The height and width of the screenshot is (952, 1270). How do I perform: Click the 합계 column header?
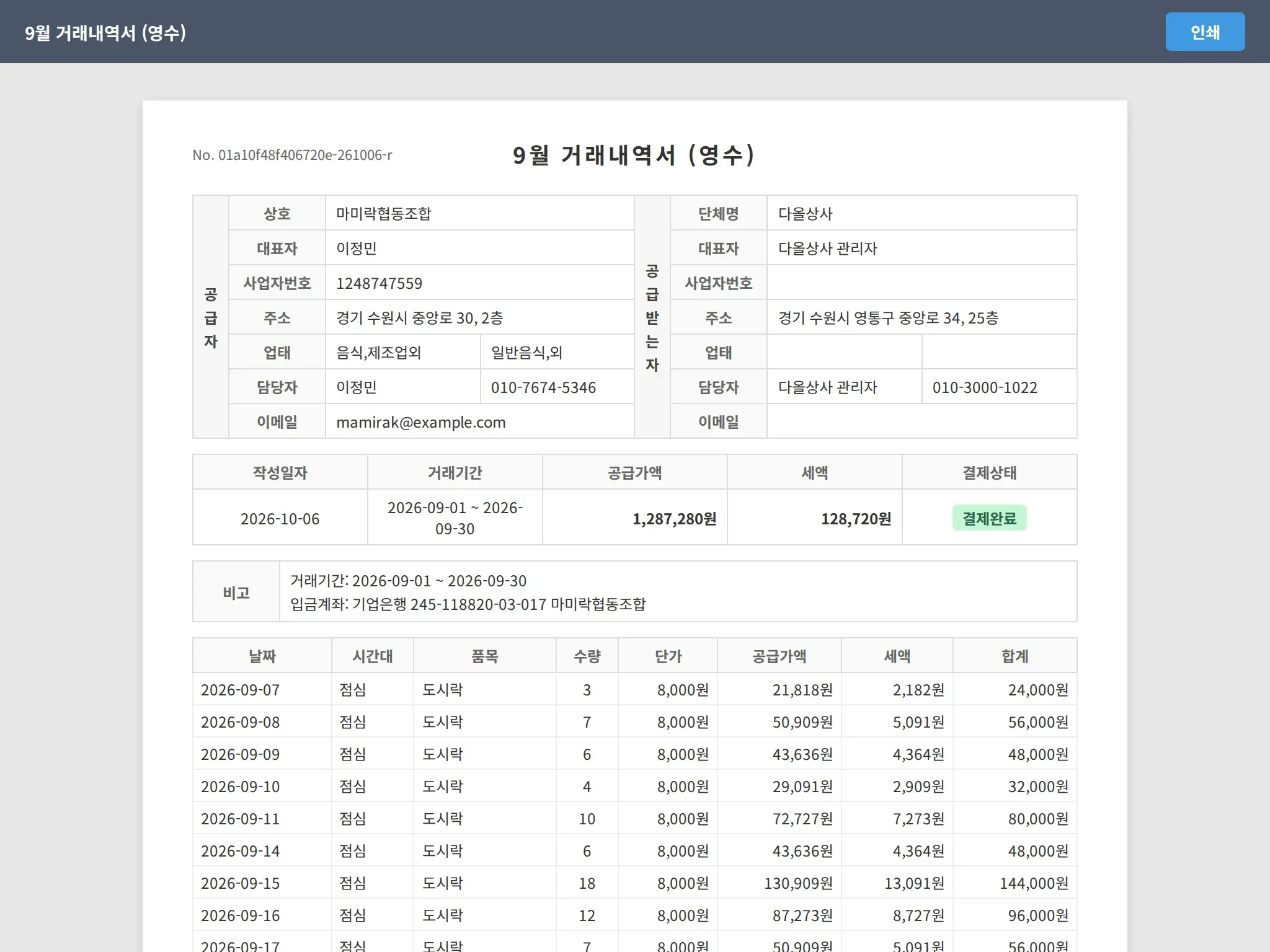[x=1015, y=656]
